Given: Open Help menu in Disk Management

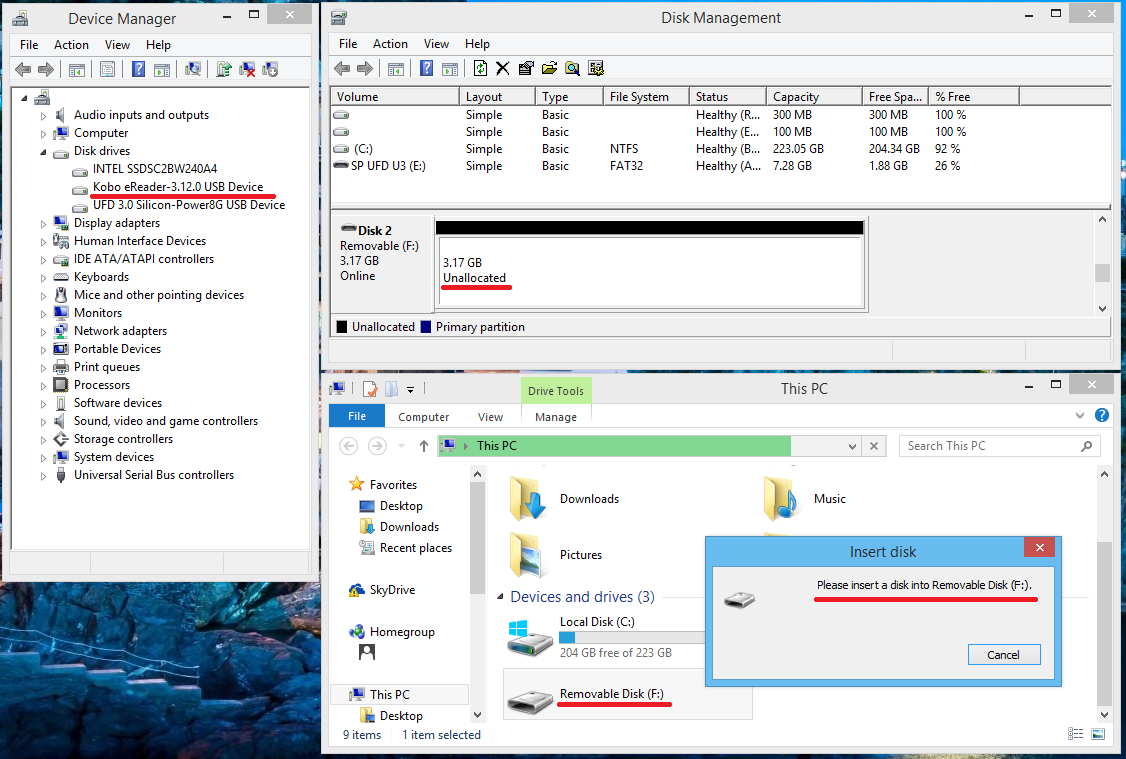Looking at the screenshot, I should 477,44.
